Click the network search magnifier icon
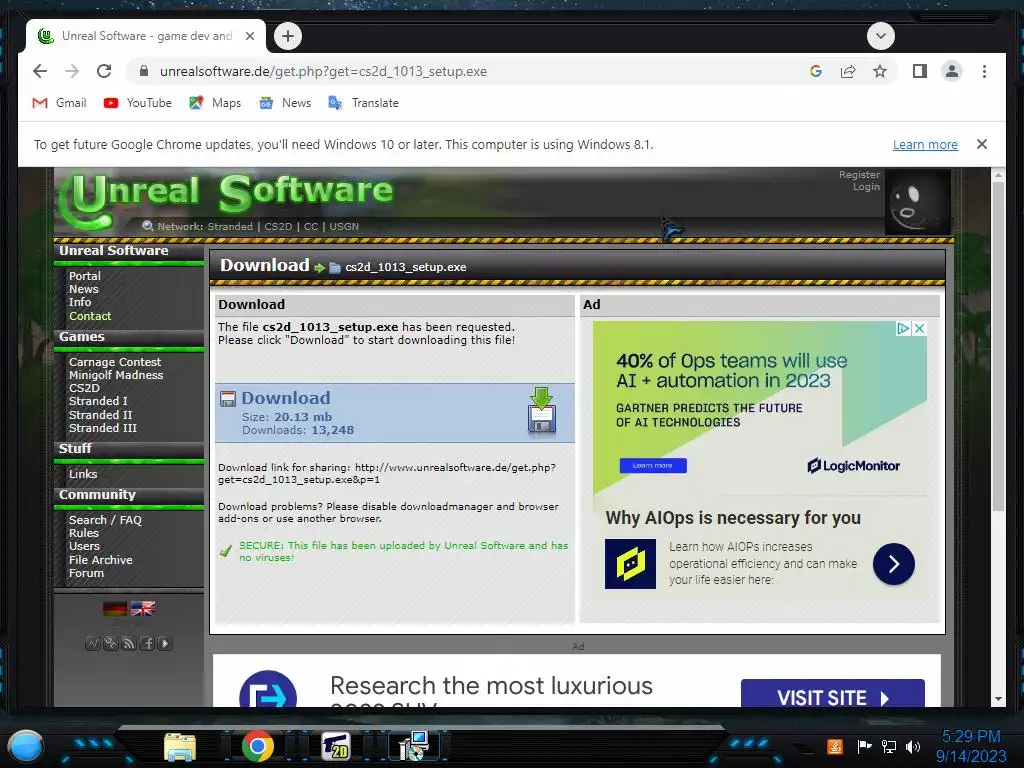This screenshot has height=768, width=1024. coord(148,226)
